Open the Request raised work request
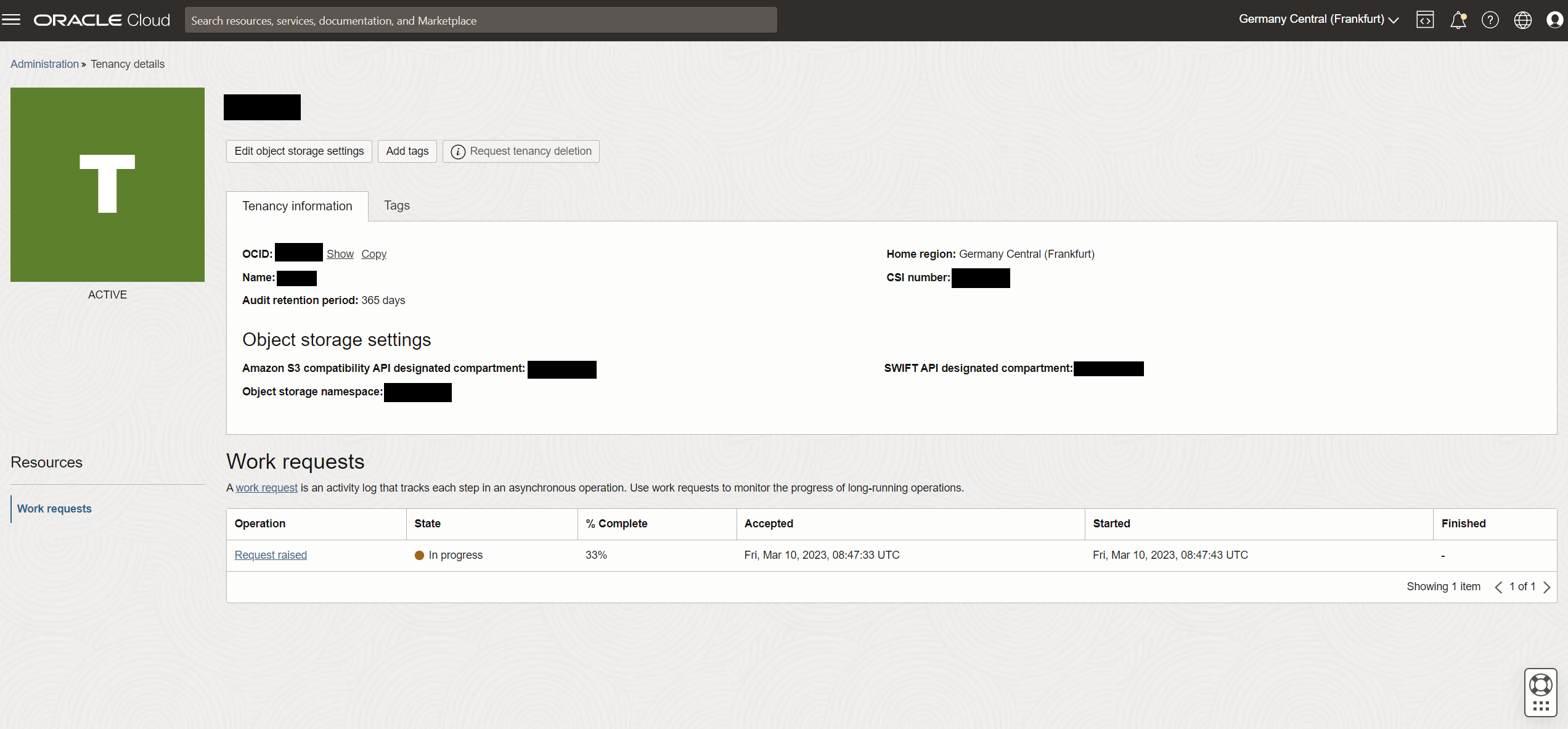1568x729 pixels. click(x=271, y=555)
